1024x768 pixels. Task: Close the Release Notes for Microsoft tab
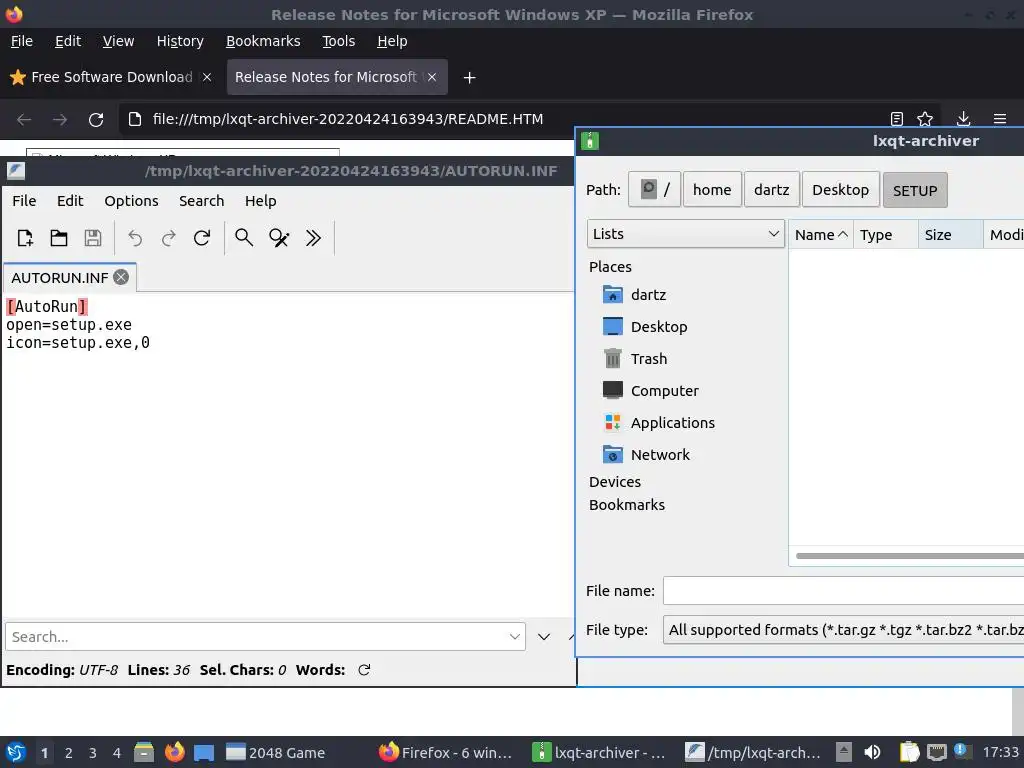432,77
